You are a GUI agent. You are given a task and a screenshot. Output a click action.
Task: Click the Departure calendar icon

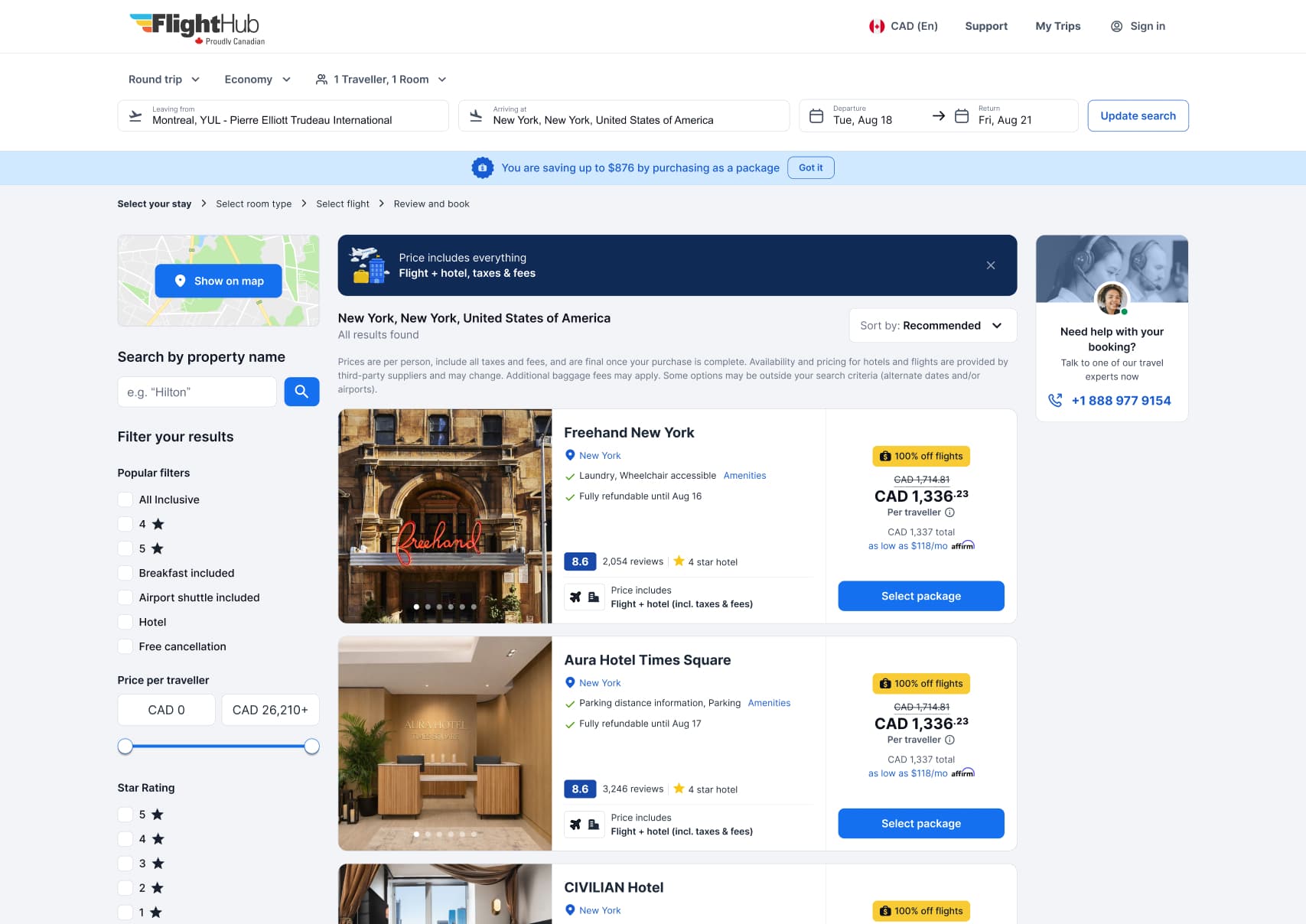[816, 116]
